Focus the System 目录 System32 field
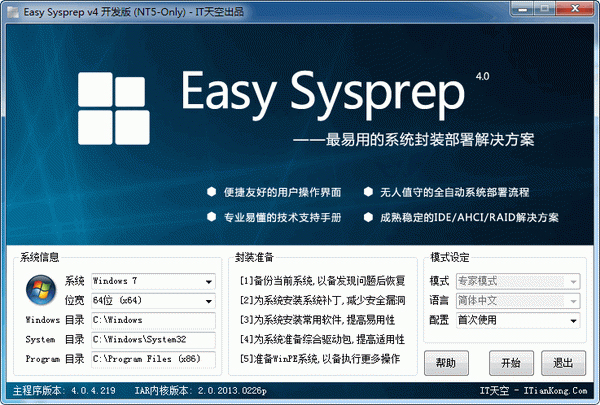The image size is (600, 405). click(153, 340)
